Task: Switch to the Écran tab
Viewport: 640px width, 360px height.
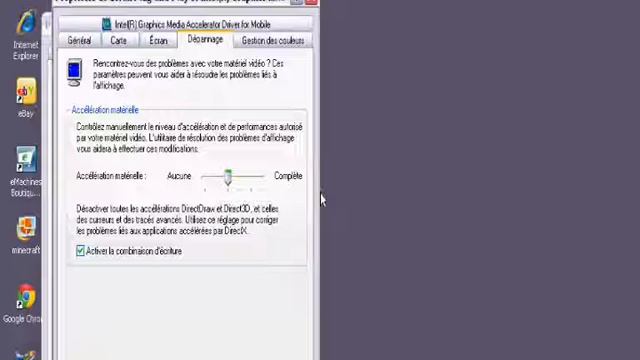Action: [158, 40]
